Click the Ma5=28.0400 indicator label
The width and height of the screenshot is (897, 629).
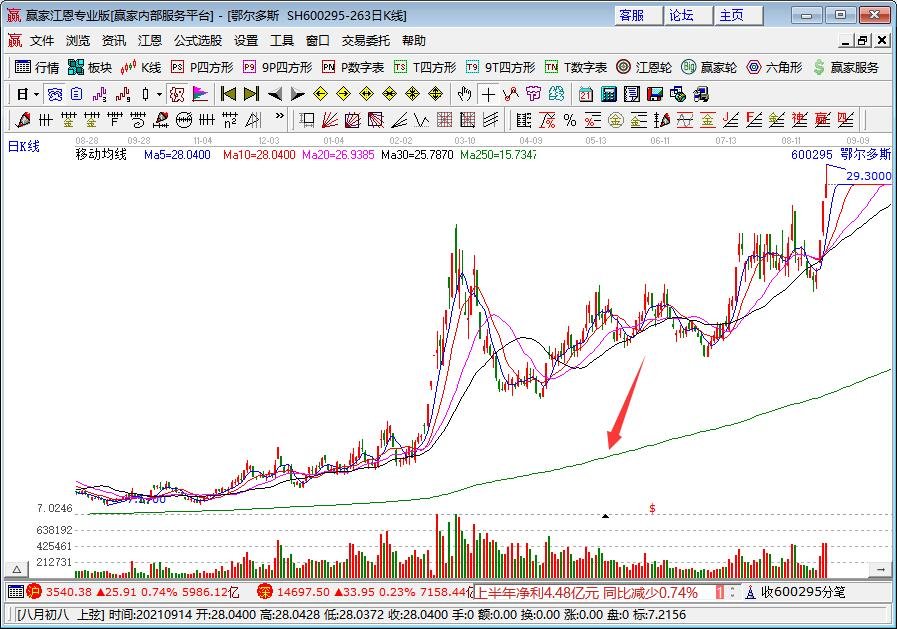click(177, 154)
